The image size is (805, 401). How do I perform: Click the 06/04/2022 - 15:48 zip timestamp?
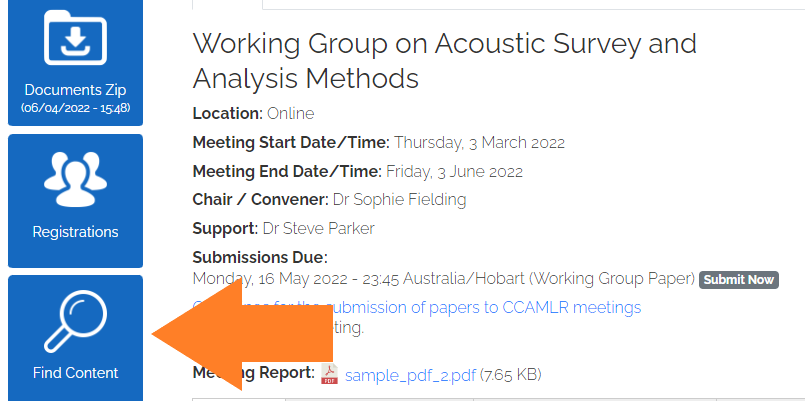point(75,108)
